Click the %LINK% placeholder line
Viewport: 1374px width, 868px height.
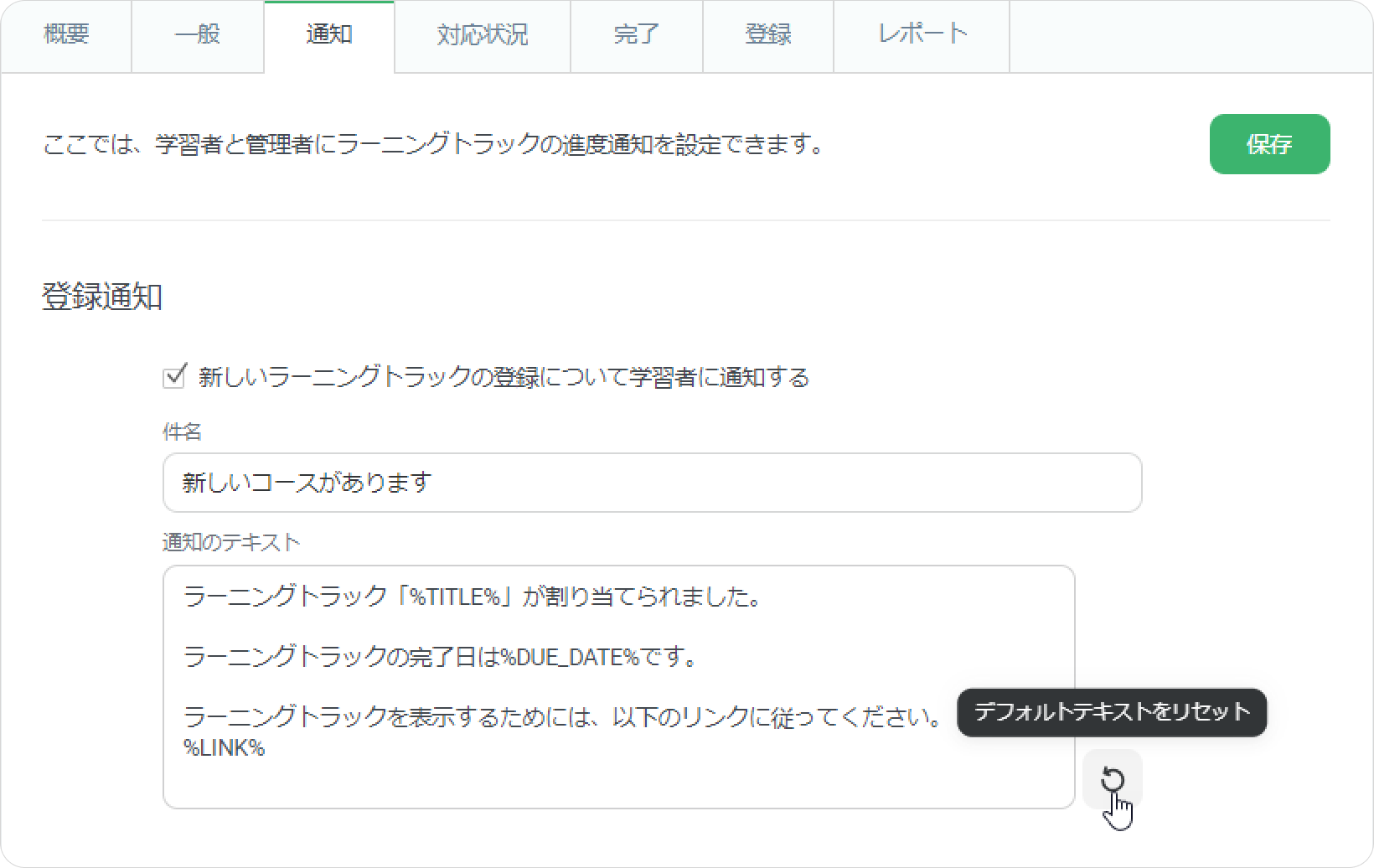(x=225, y=748)
